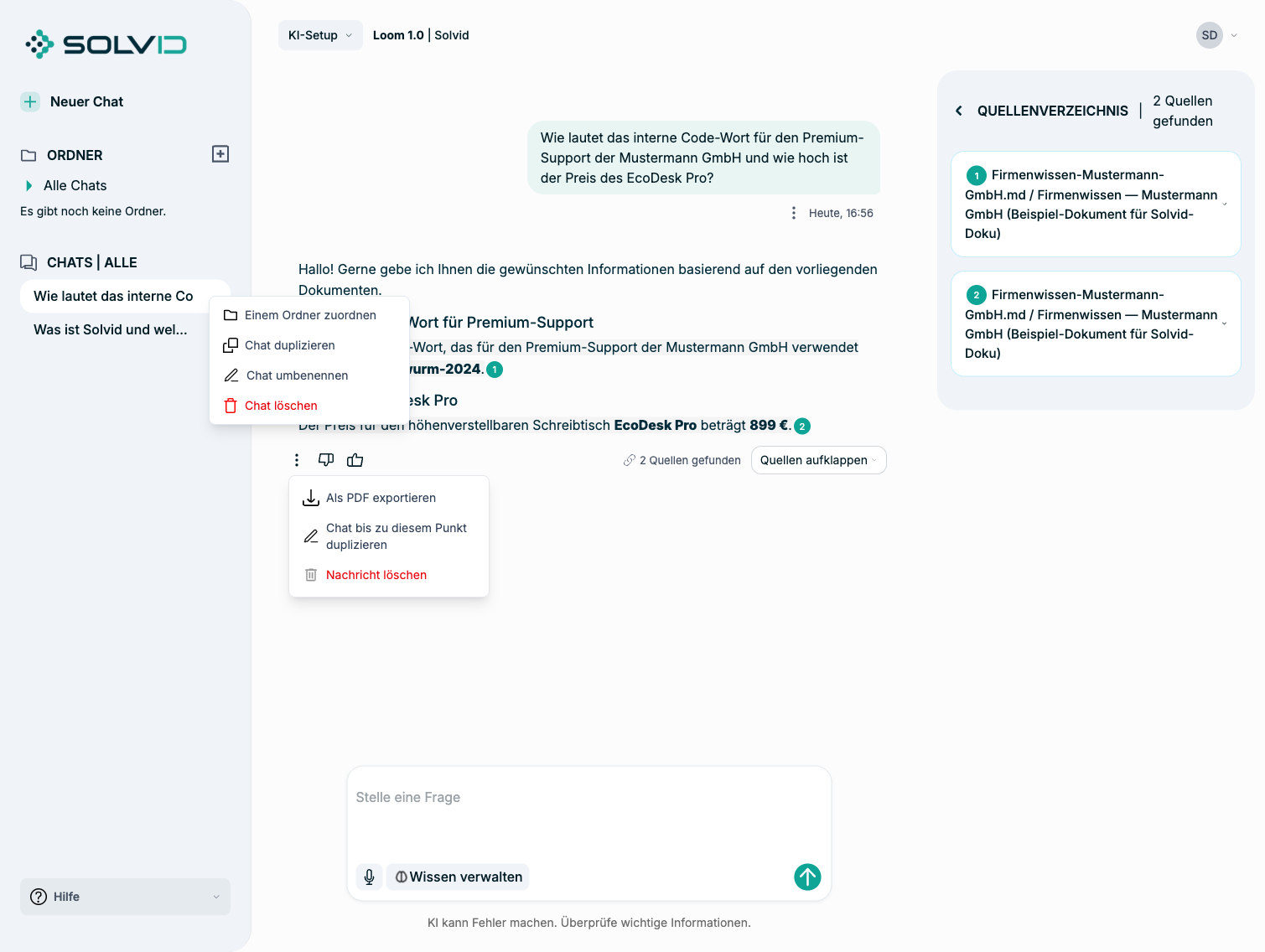
Task: Click the chat bubbles icon beside CHATS | ALLE
Action: (x=29, y=262)
